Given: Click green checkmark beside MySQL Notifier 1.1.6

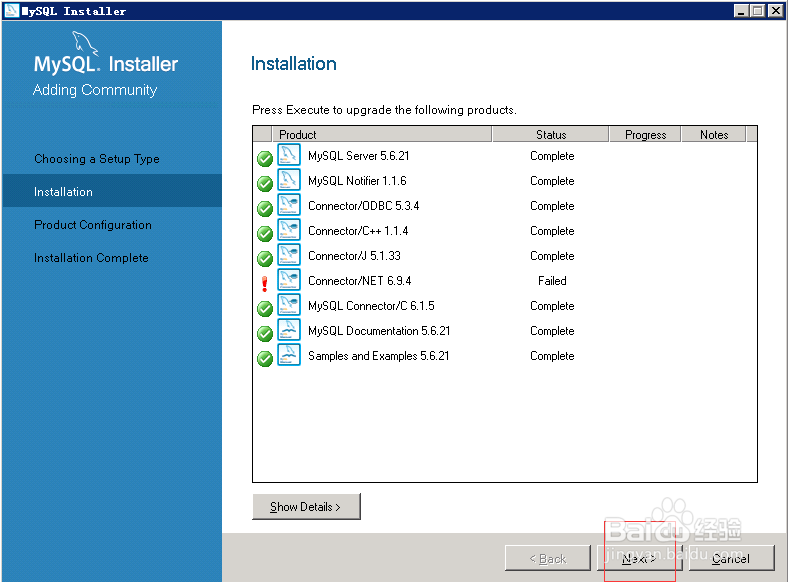Looking at the screenshot, I should [265, 184].
